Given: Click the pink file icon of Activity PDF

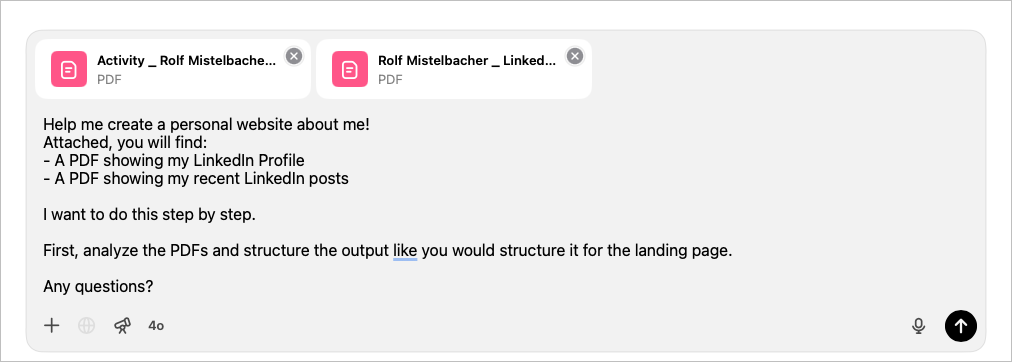Looking at the screenshot, I should (x=68, y=69).
